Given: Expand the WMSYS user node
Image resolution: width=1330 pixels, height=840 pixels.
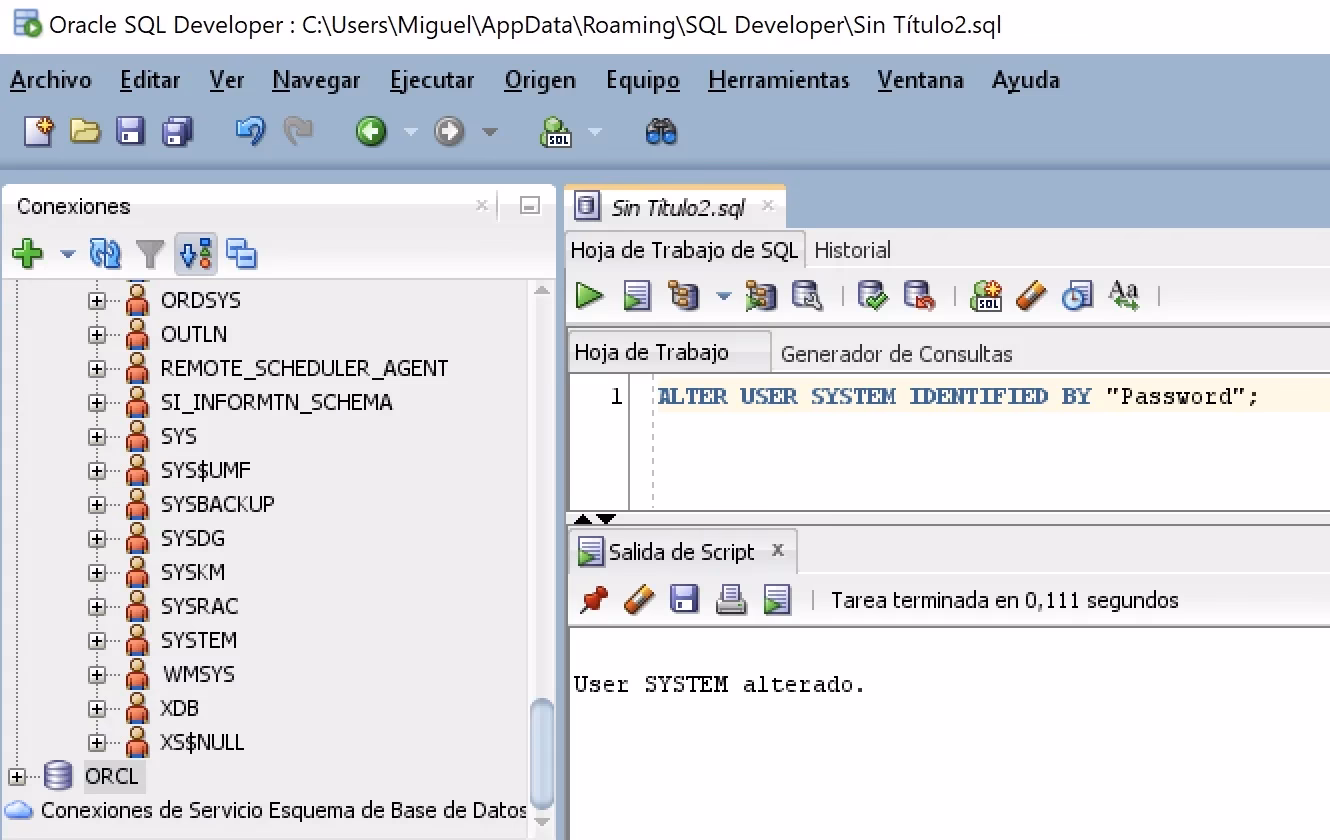Looking at the screenshot, I should click(97, 674).
